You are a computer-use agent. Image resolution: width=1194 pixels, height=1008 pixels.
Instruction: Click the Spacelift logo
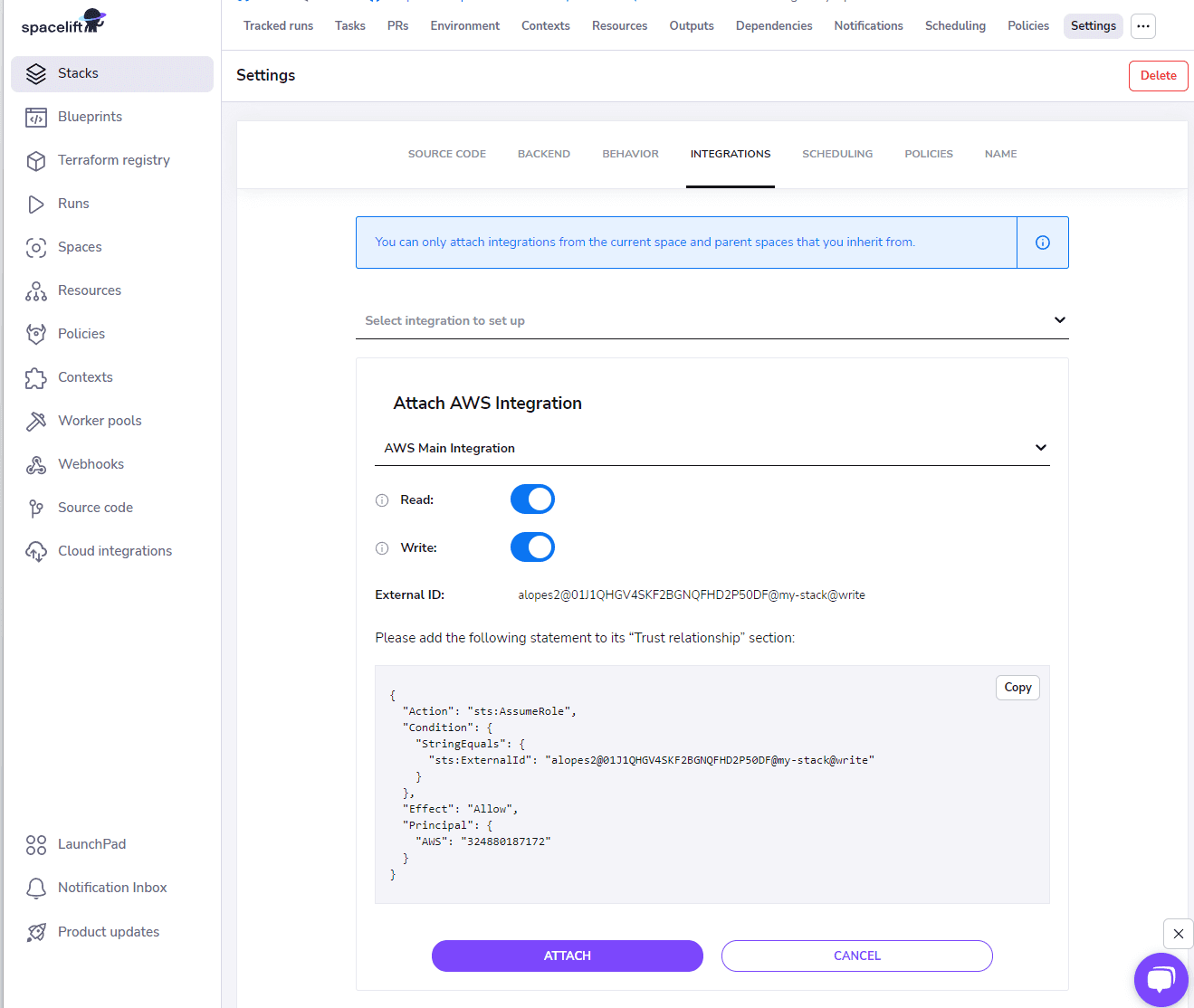[x=63, y=23]
